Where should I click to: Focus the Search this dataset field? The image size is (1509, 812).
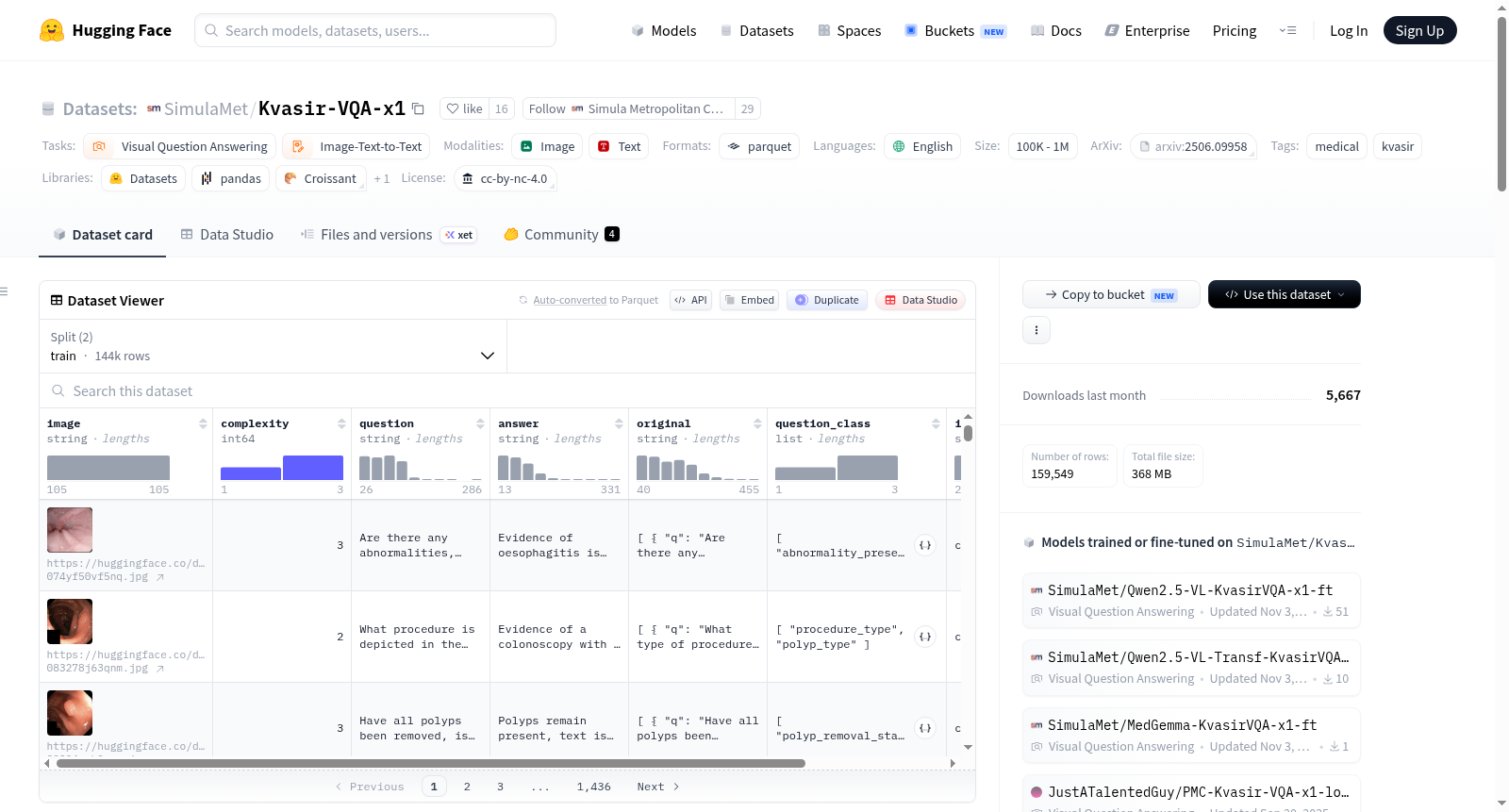(x=507, y=390)
